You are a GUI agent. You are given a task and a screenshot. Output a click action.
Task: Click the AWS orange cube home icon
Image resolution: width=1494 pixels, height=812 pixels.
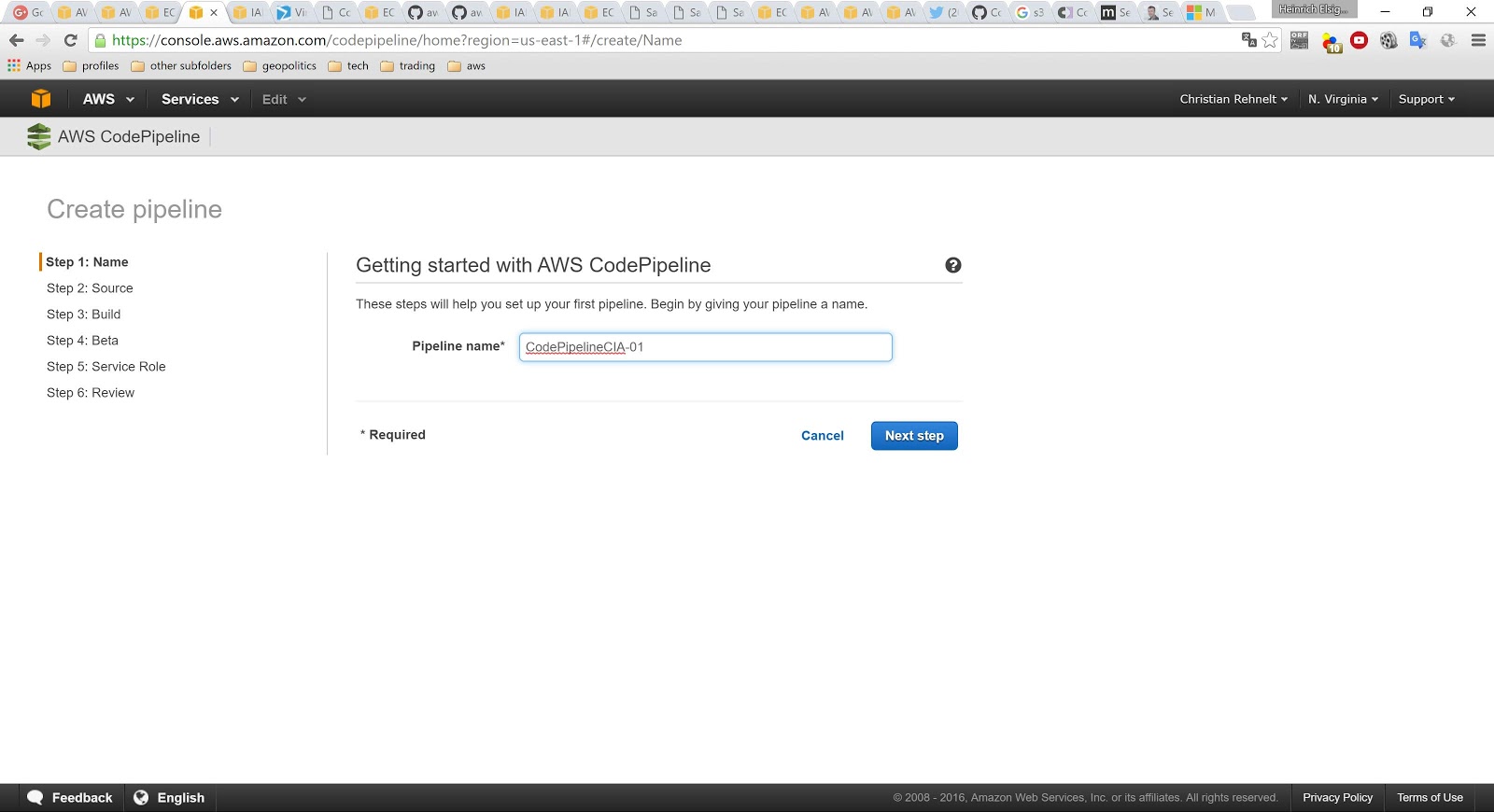tap(41, 99)
